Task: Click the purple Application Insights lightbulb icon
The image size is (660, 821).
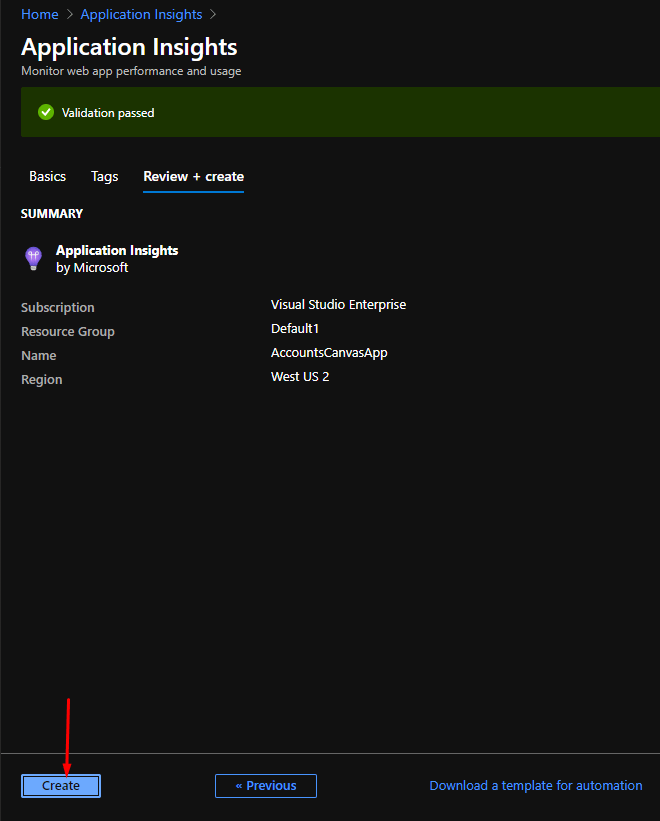Action: (33, 259)
